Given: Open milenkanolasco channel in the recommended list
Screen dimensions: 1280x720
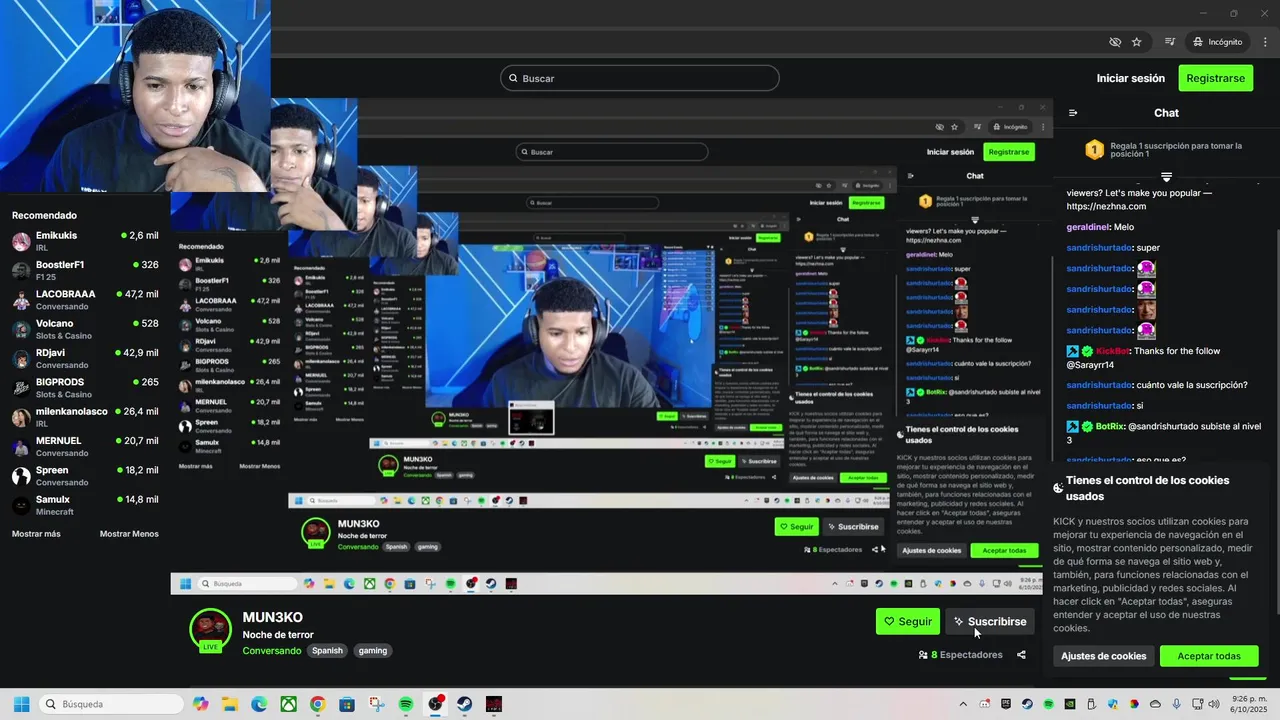Looking at the screenshot, I should [x=85, y=418].
